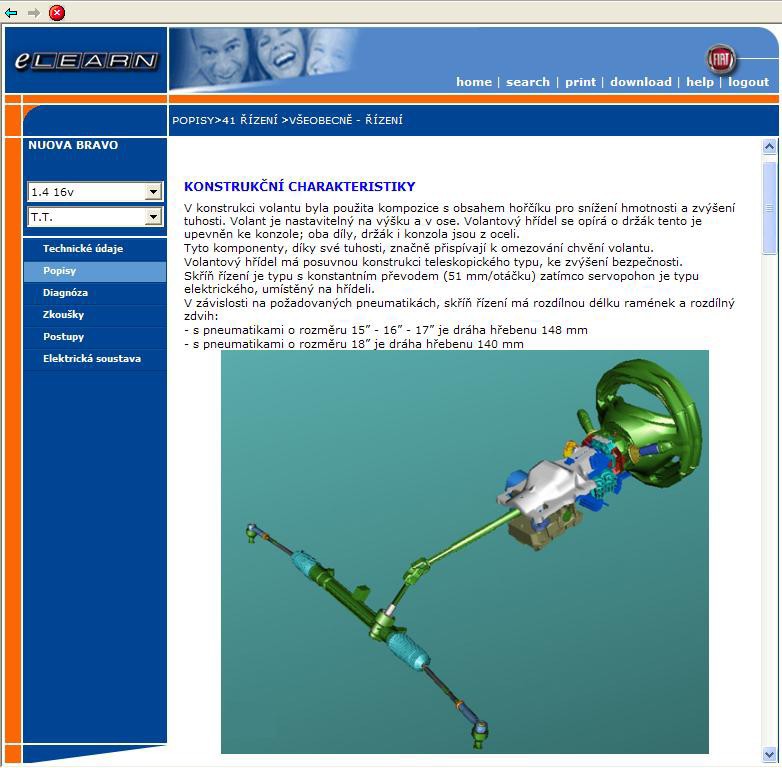Click the forward arrow icon

[x=34, y=13]
